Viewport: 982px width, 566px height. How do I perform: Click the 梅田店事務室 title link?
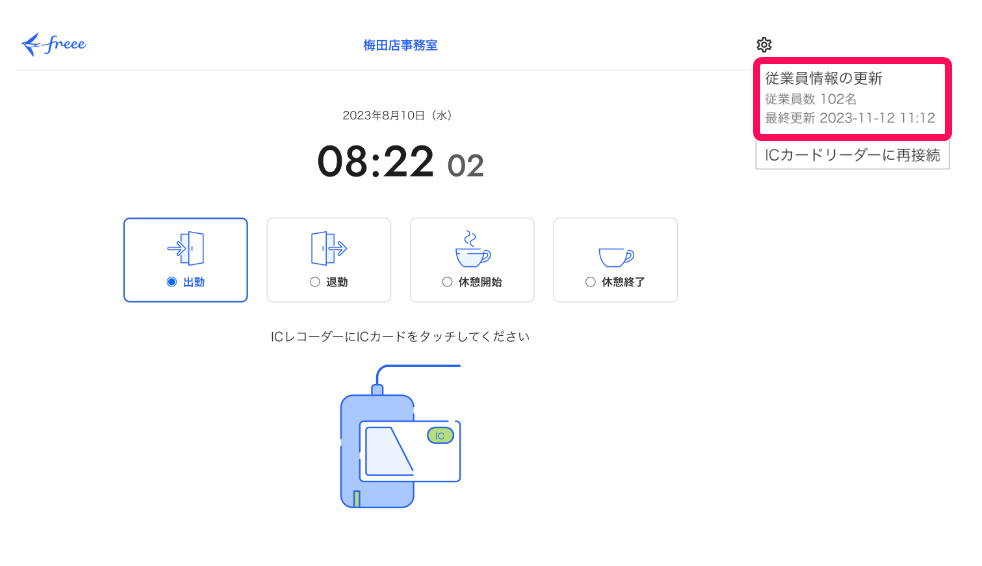(x=400, y=45)
